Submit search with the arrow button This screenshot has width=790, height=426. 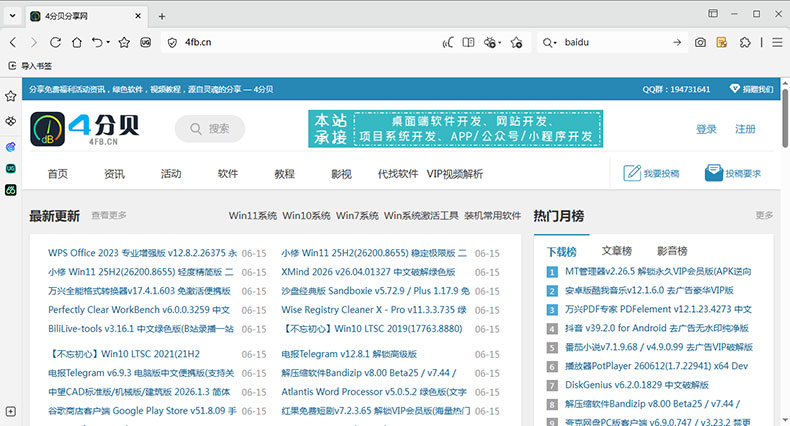pyautogui.click(x=677, y=43)
